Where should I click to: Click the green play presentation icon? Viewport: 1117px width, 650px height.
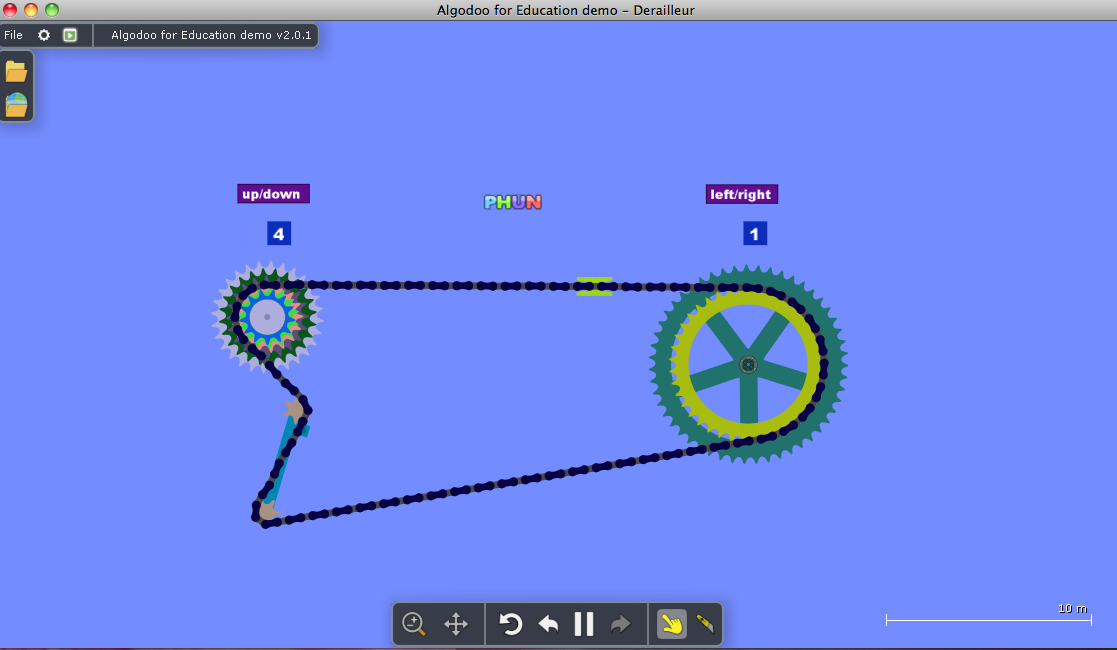pos(70,35)
